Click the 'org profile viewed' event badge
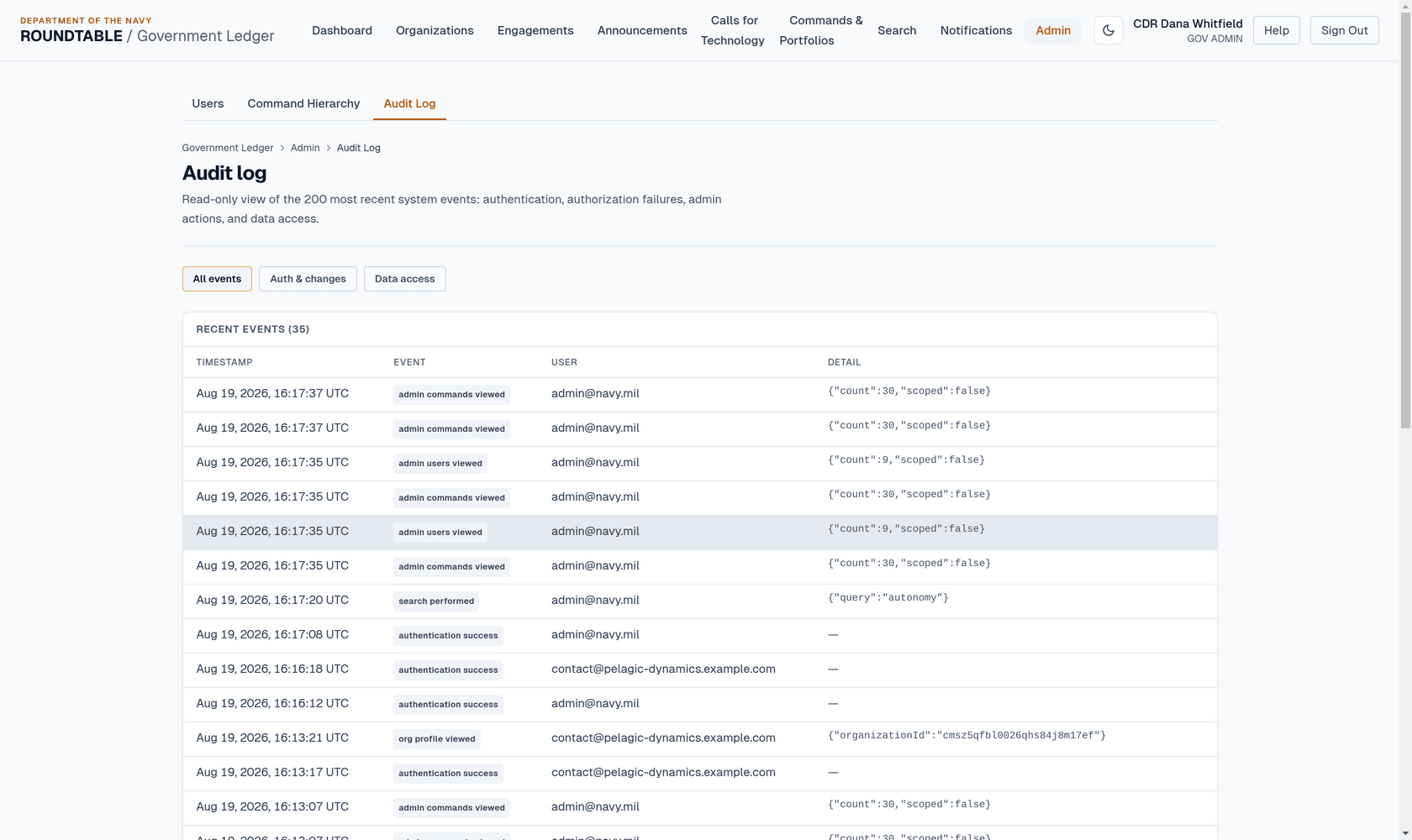The image size is (1412, 840). (x=437, y=738)
